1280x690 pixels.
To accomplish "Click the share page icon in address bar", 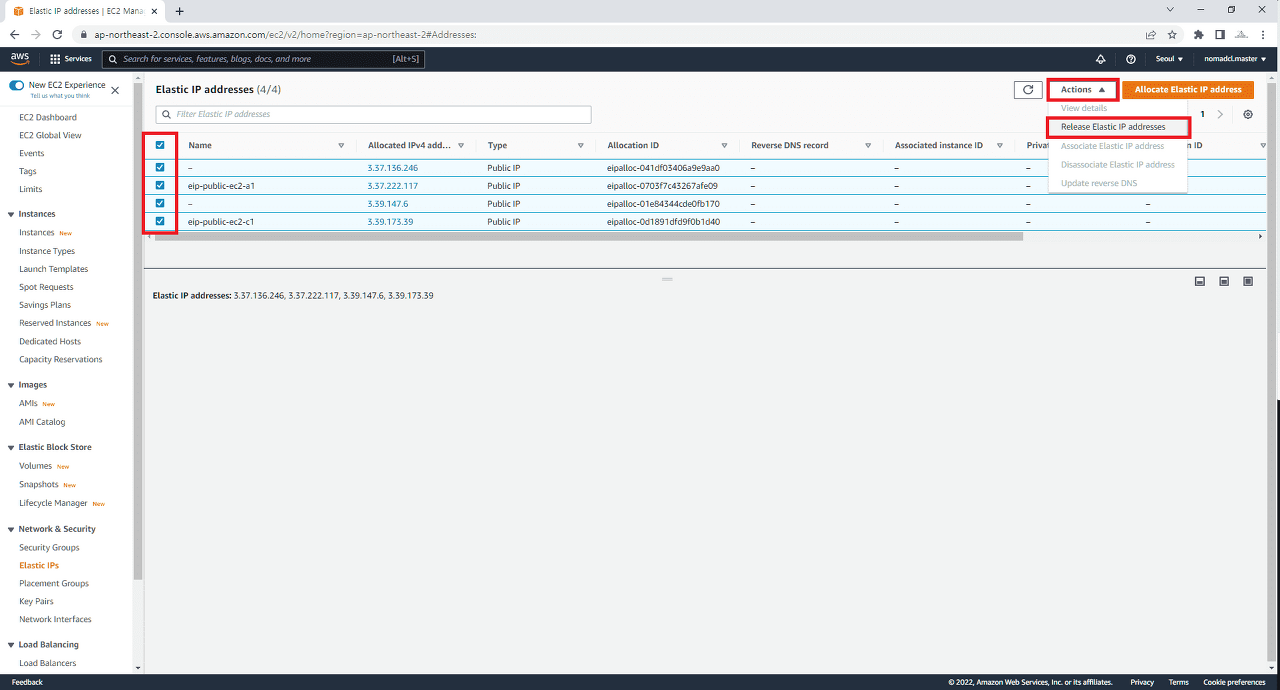I will 1151,34.
